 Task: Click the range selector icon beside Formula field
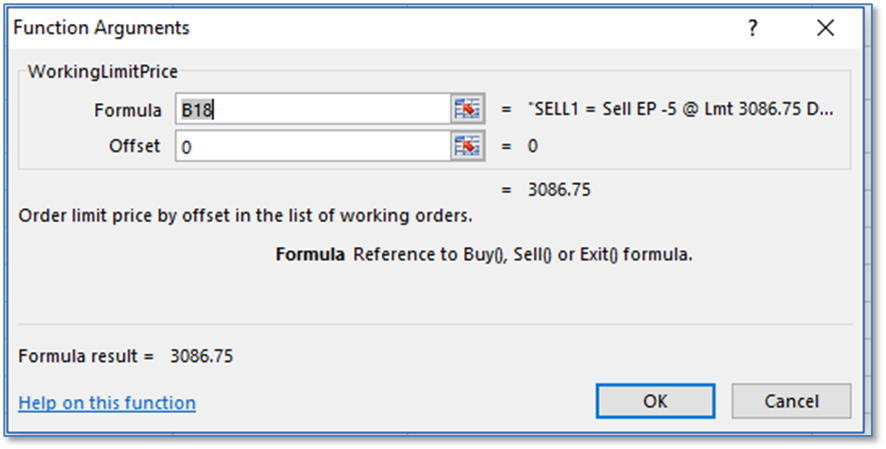pyautogui.click(x=467, y=109)
